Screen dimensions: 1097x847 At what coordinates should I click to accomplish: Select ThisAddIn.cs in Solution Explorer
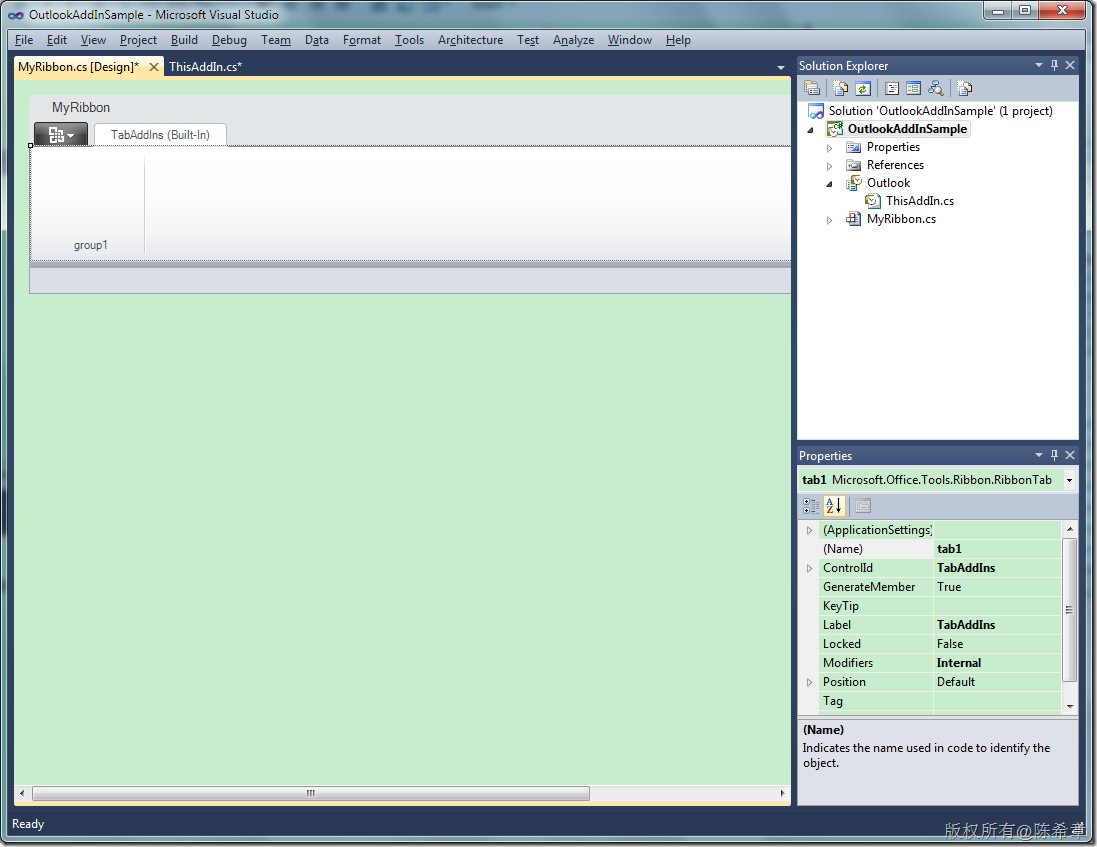(x=919, y=201)
